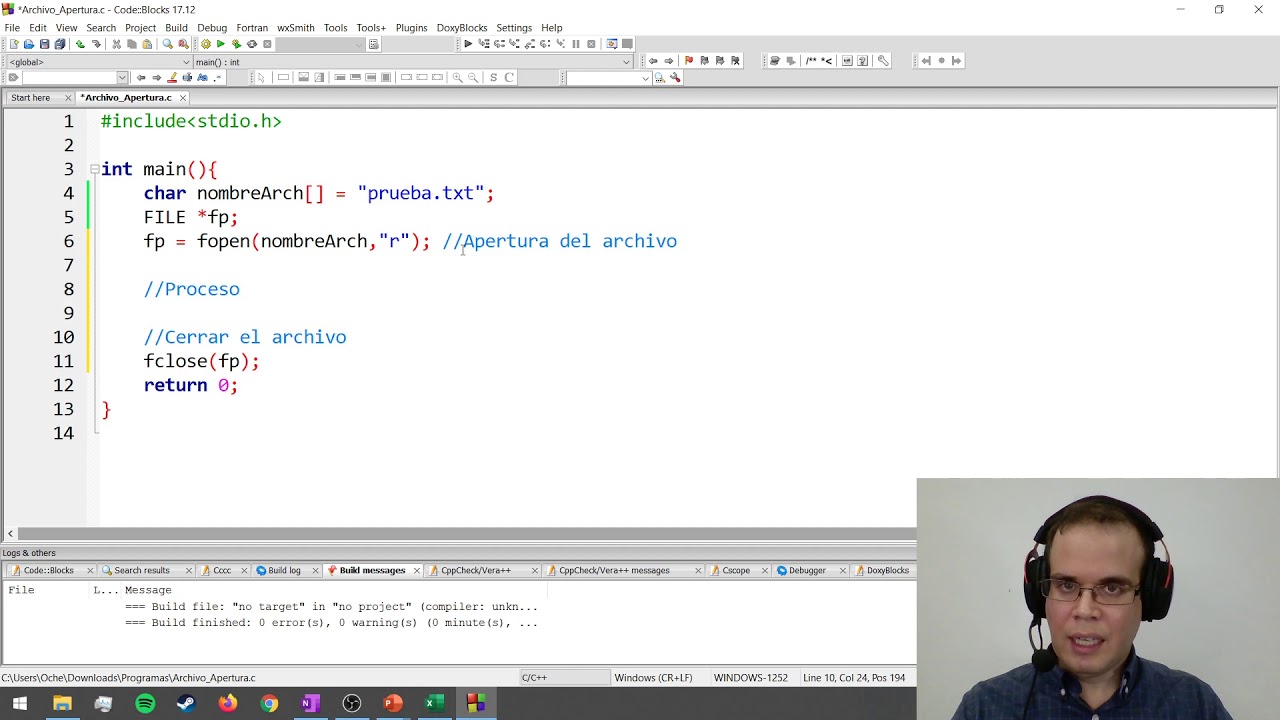Image resolution: width=1280 pixels, height=720 pixels.
Task: Start debugger with the Debug/Continue icon
Action: pos(468,44)
